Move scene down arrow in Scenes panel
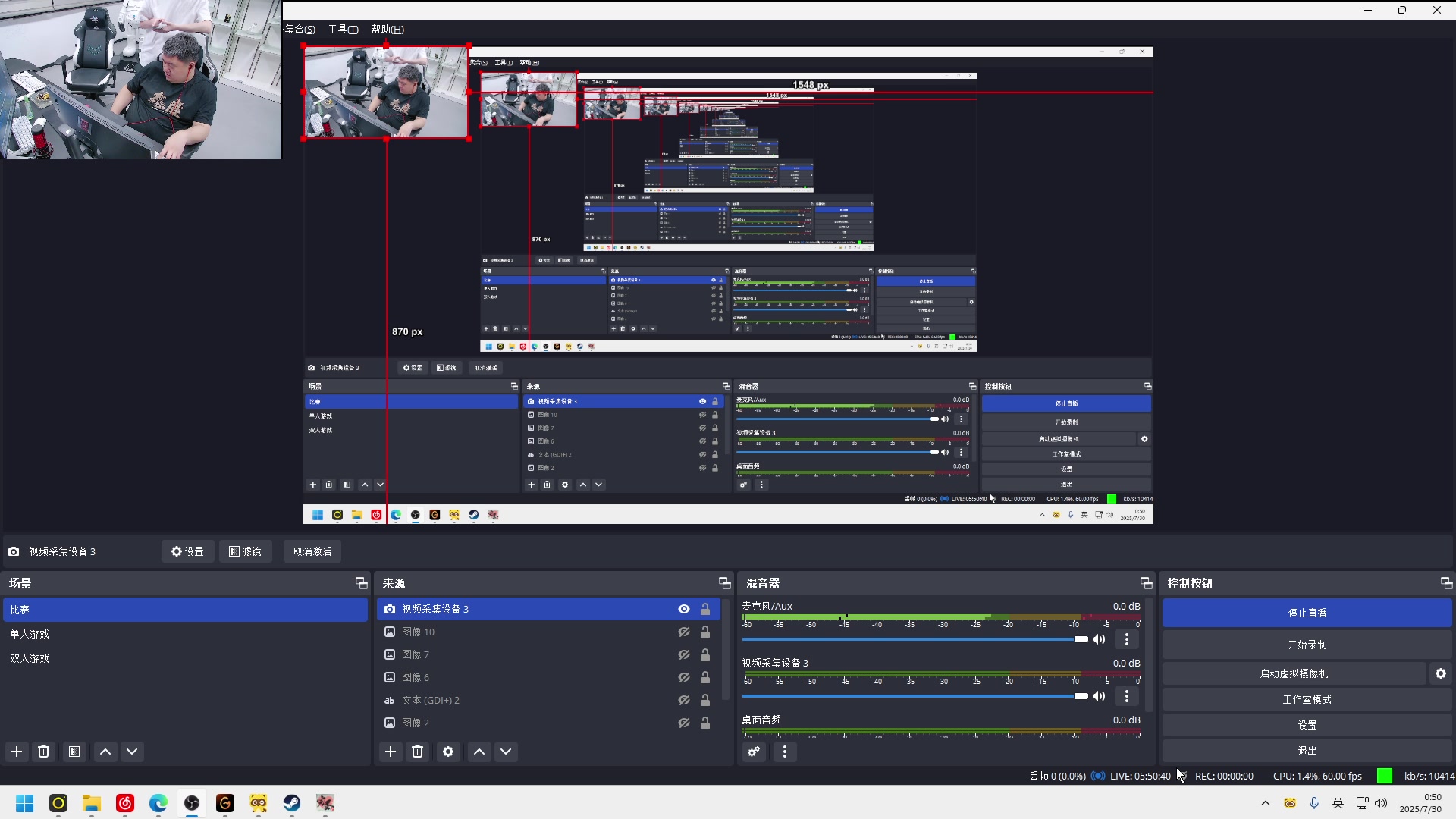Viewport: 1456px width, 819px height. [x=132, y=752]
